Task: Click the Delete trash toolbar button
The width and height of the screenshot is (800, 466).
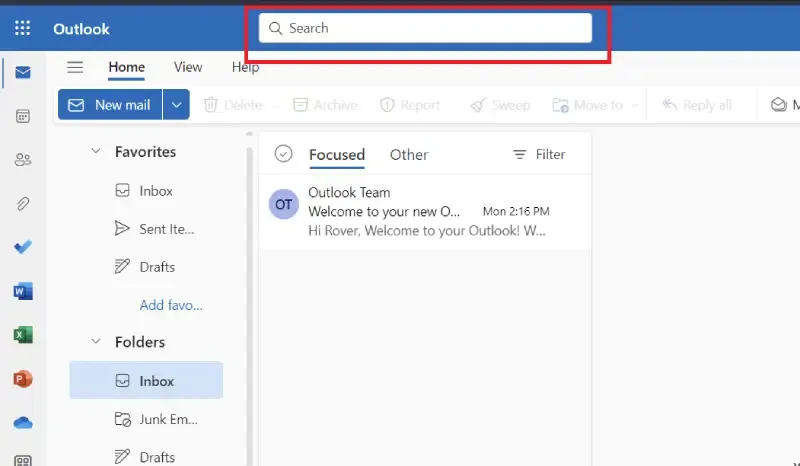Action: pos(233,105)
